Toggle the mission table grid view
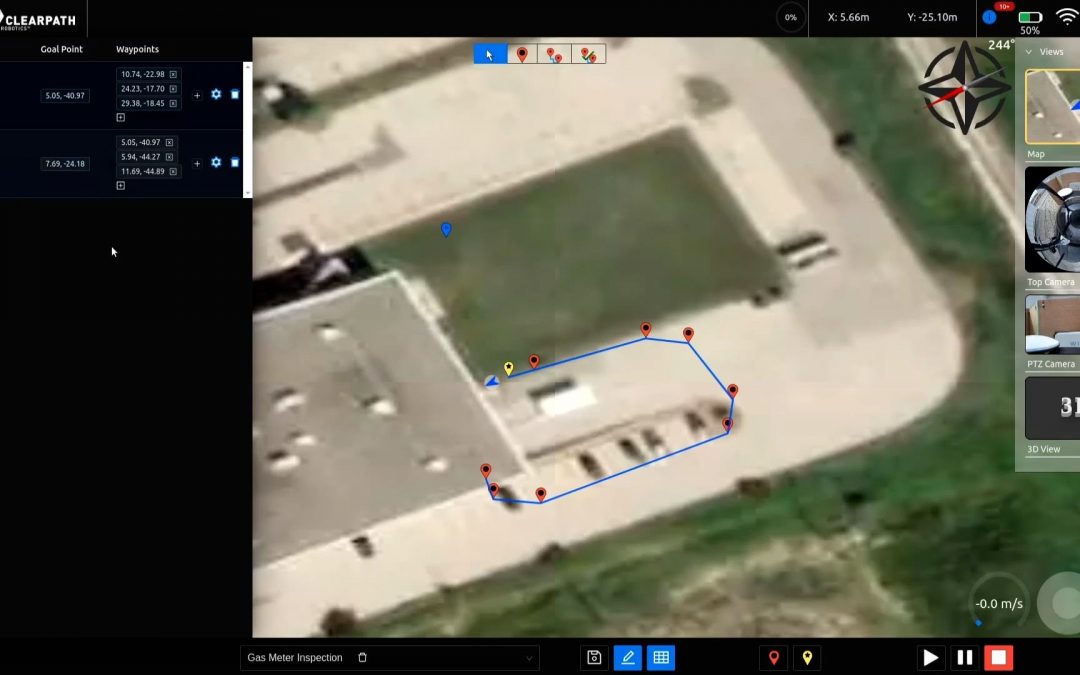The width and height of the screenshot is (1080, 675). click(660, 658)
